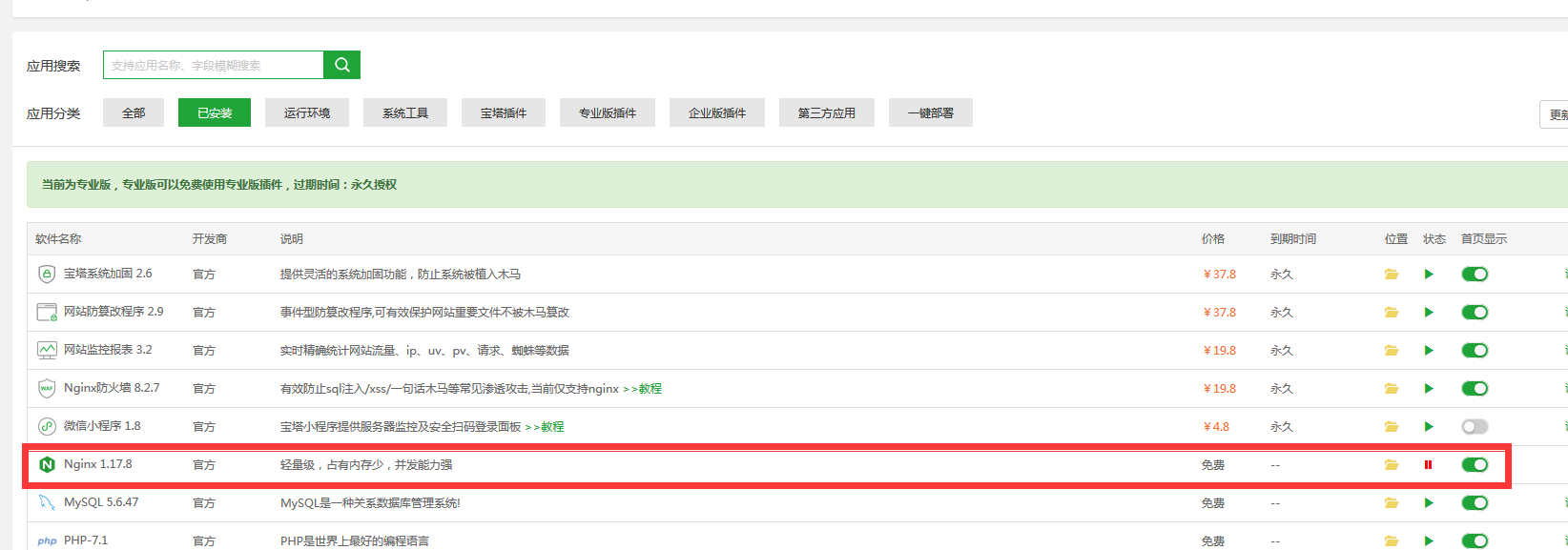The width and height of the screenshot is (1568, 550).
Task: Click the 软件名称 column header
Action: coord(58,239)
